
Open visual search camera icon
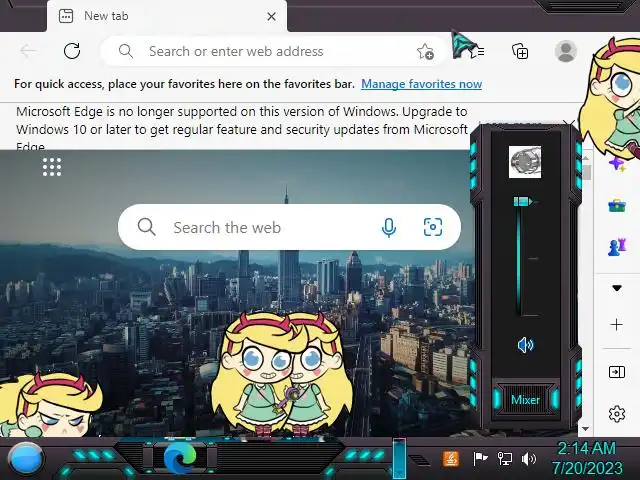coord(433,227)
